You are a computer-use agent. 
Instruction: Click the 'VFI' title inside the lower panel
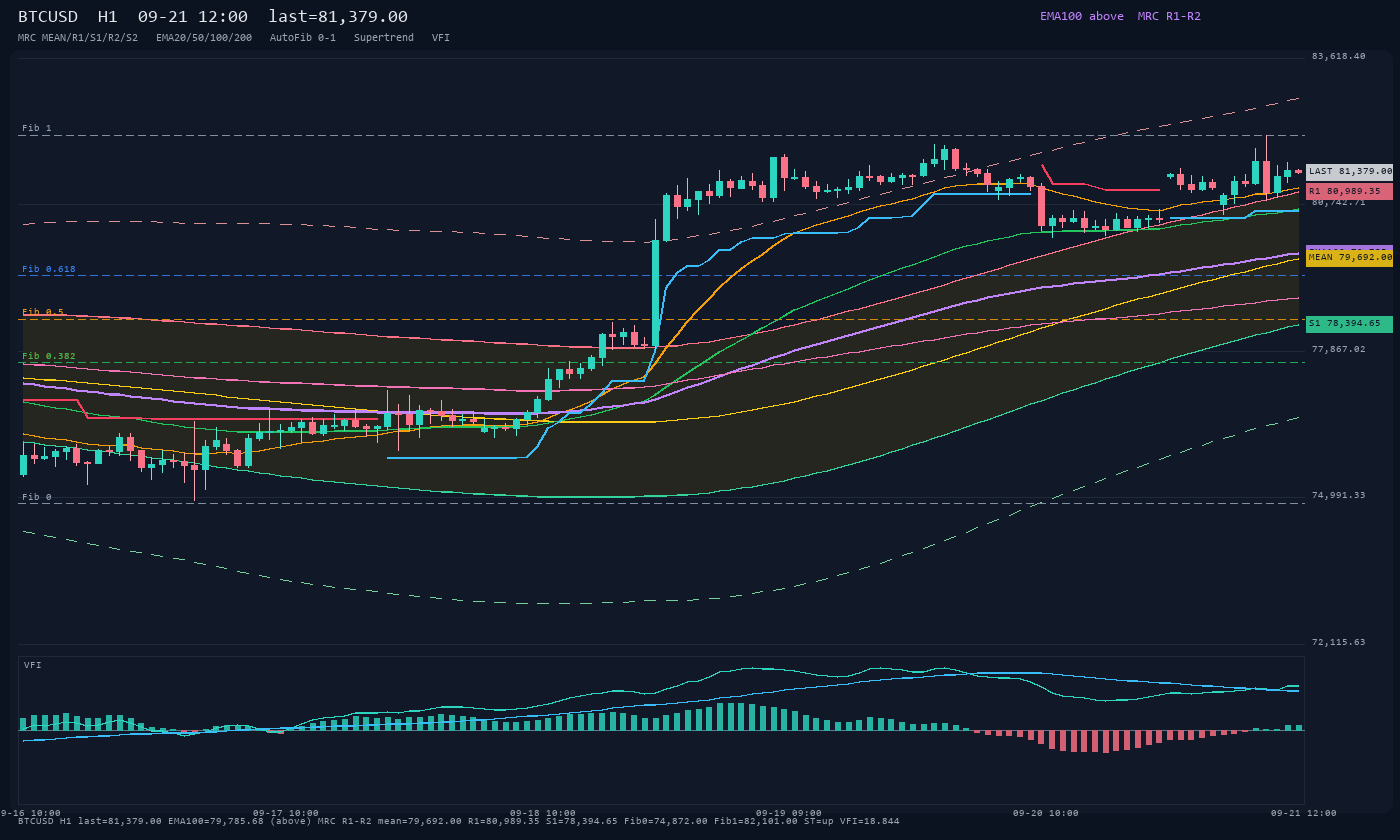pos(33,665)
